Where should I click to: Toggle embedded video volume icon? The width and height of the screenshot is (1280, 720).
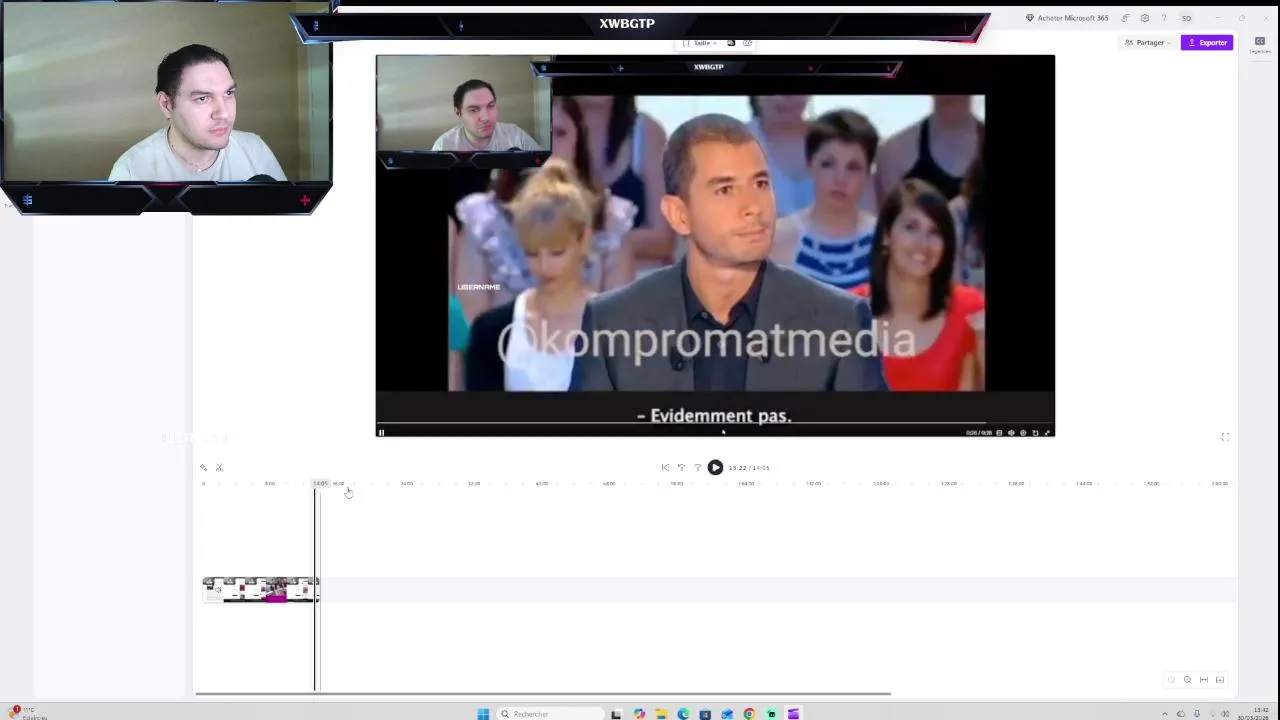coord(1011,433)
